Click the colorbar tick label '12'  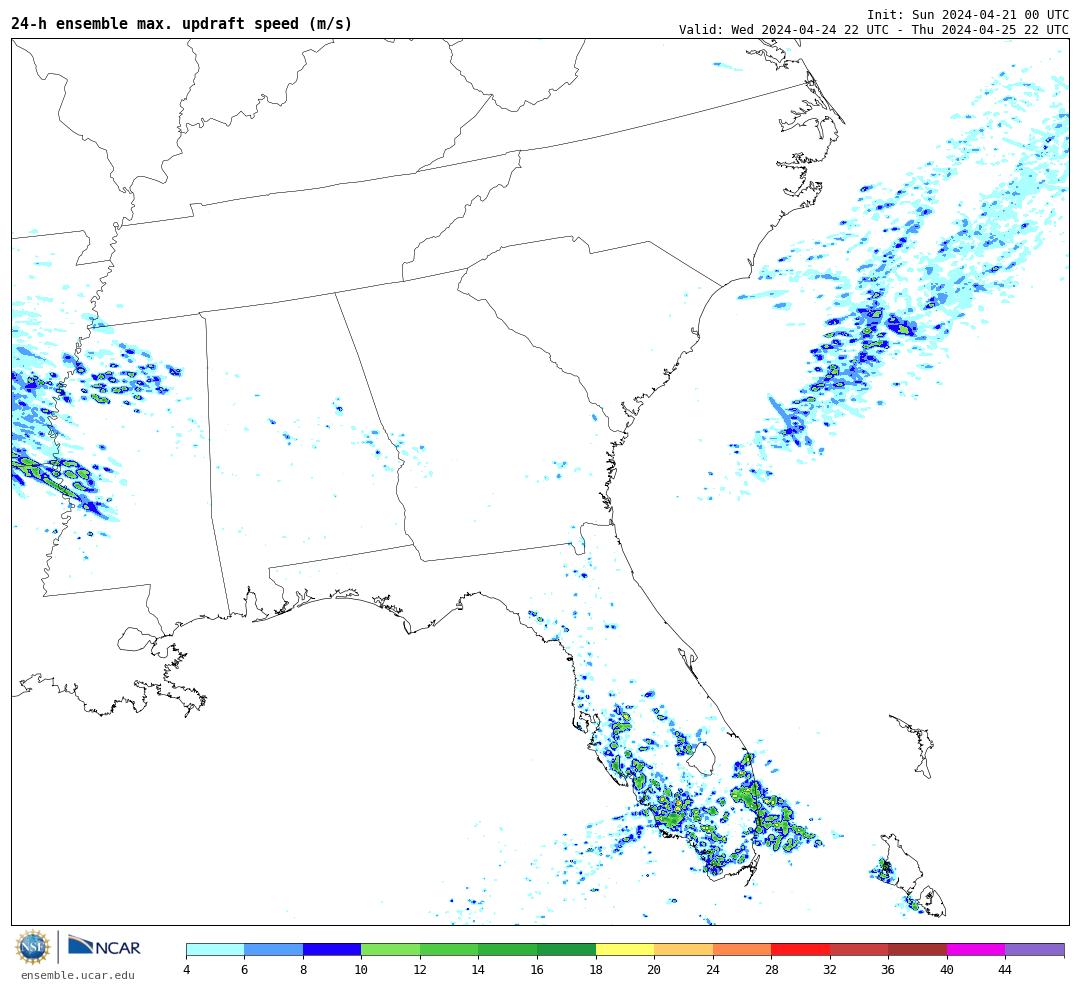click(420, 970)
